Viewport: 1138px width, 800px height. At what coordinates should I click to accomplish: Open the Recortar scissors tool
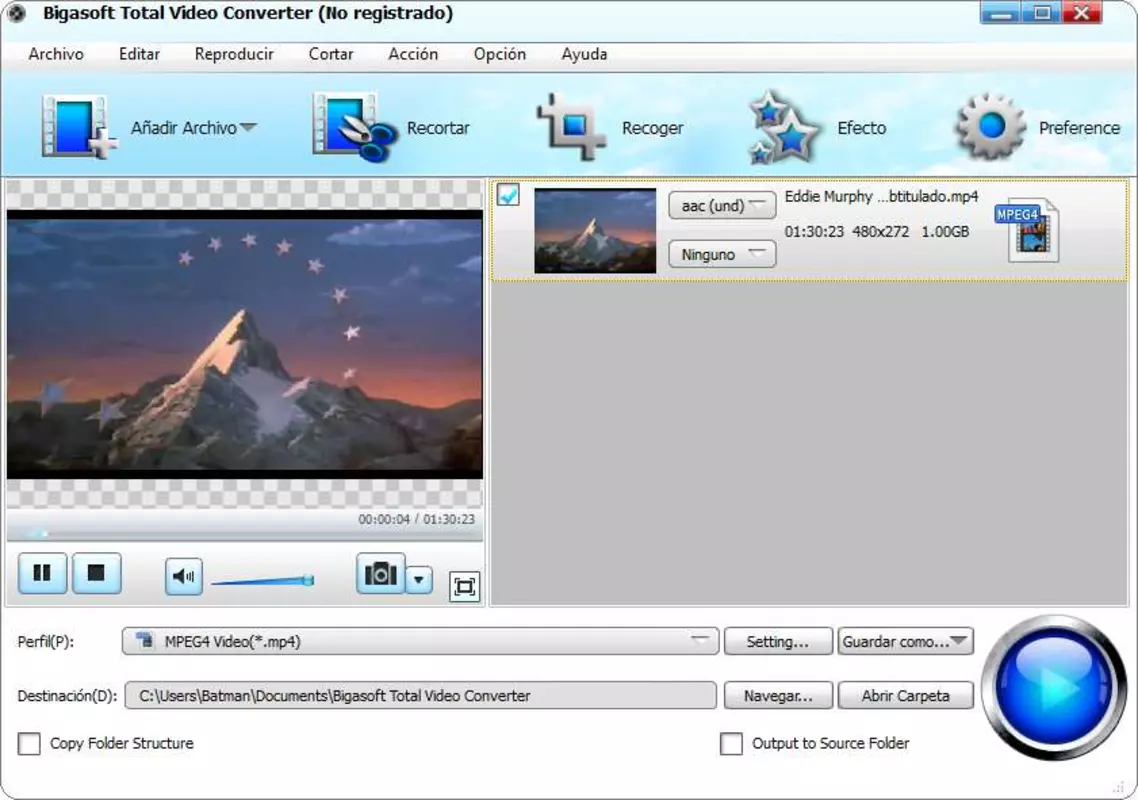click(355, 128)
